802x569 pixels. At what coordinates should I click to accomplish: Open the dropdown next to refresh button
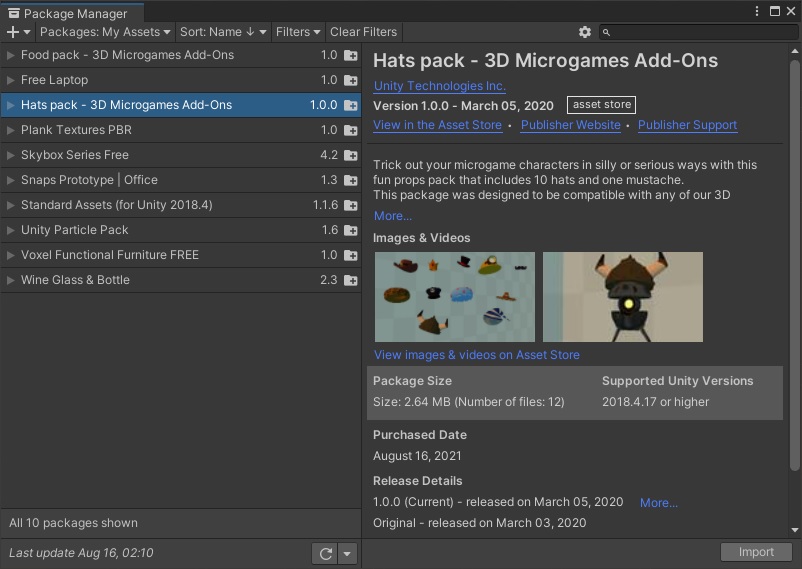click(x=347, y=553)
